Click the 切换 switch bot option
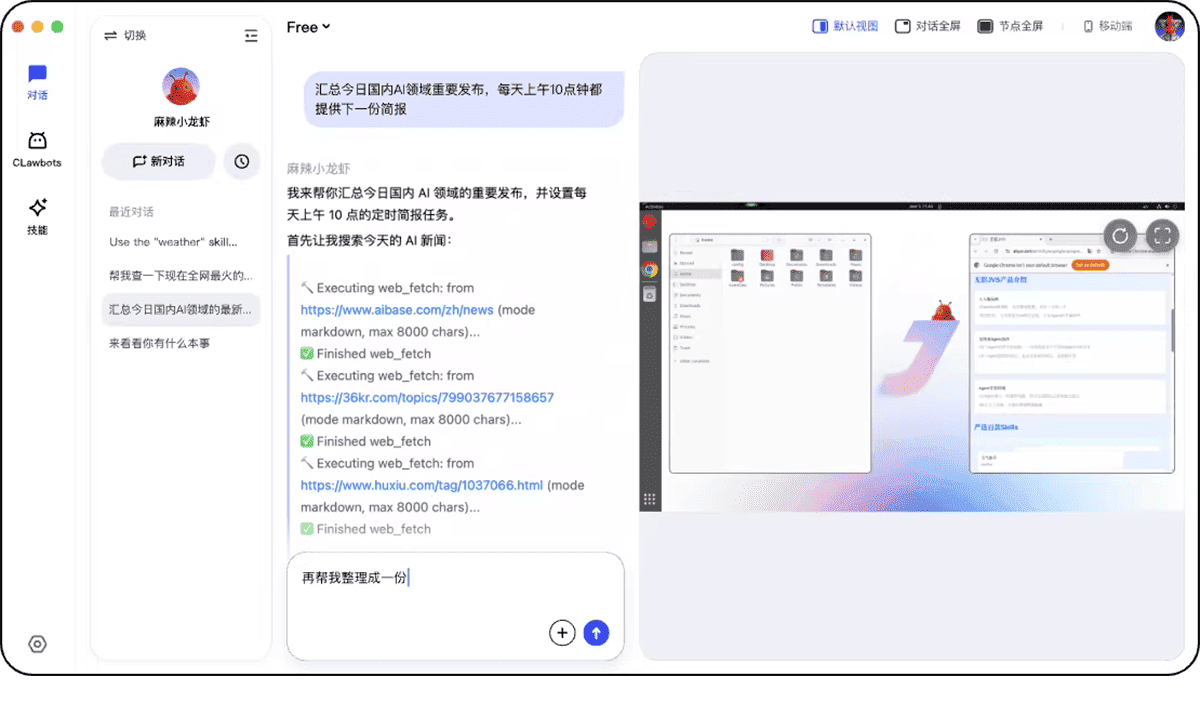 pos(125,35)
